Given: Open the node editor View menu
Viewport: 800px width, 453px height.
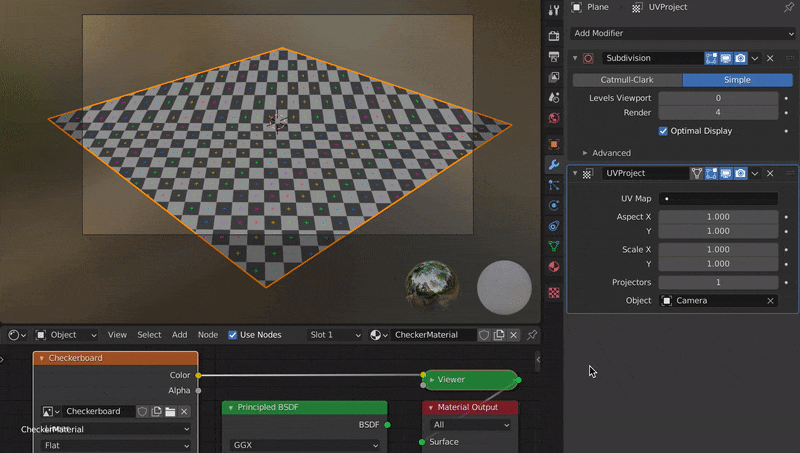Looking at the screenshot, I should (117, 335).
